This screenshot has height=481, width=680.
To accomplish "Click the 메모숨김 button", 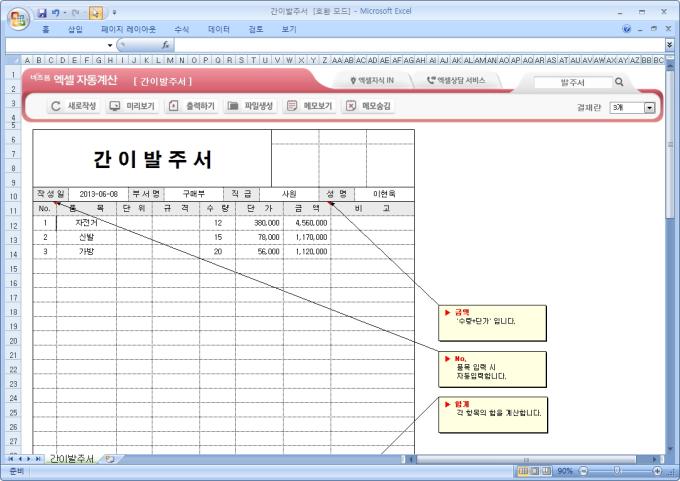I will pyautogui.click(x=369, y=106).
